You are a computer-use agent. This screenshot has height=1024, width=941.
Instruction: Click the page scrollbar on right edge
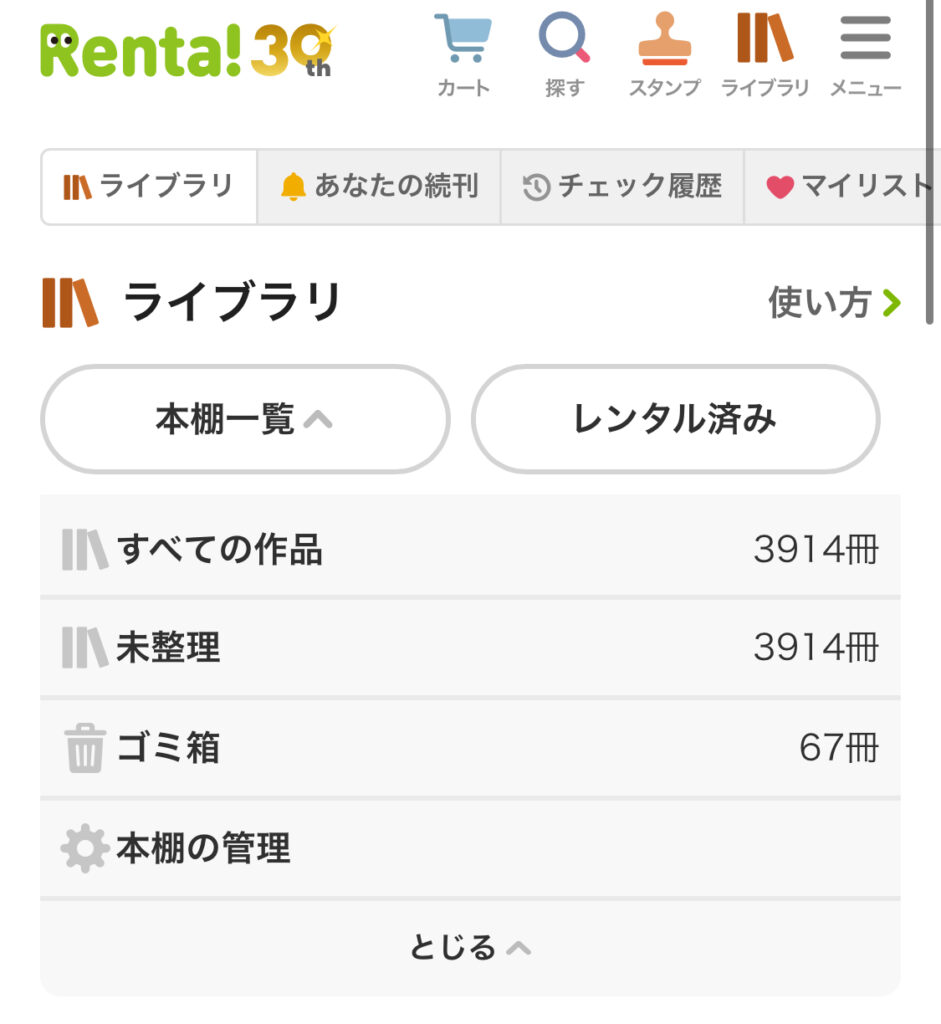coord(930,160)
